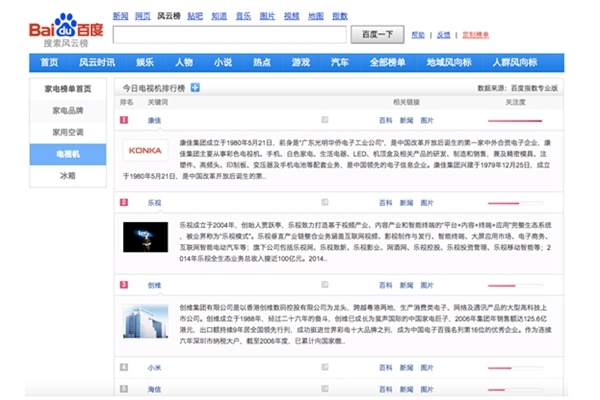Viewport: 600px width, 400px height.
Task: Open the 视频 top link
Action: point(292,16)
